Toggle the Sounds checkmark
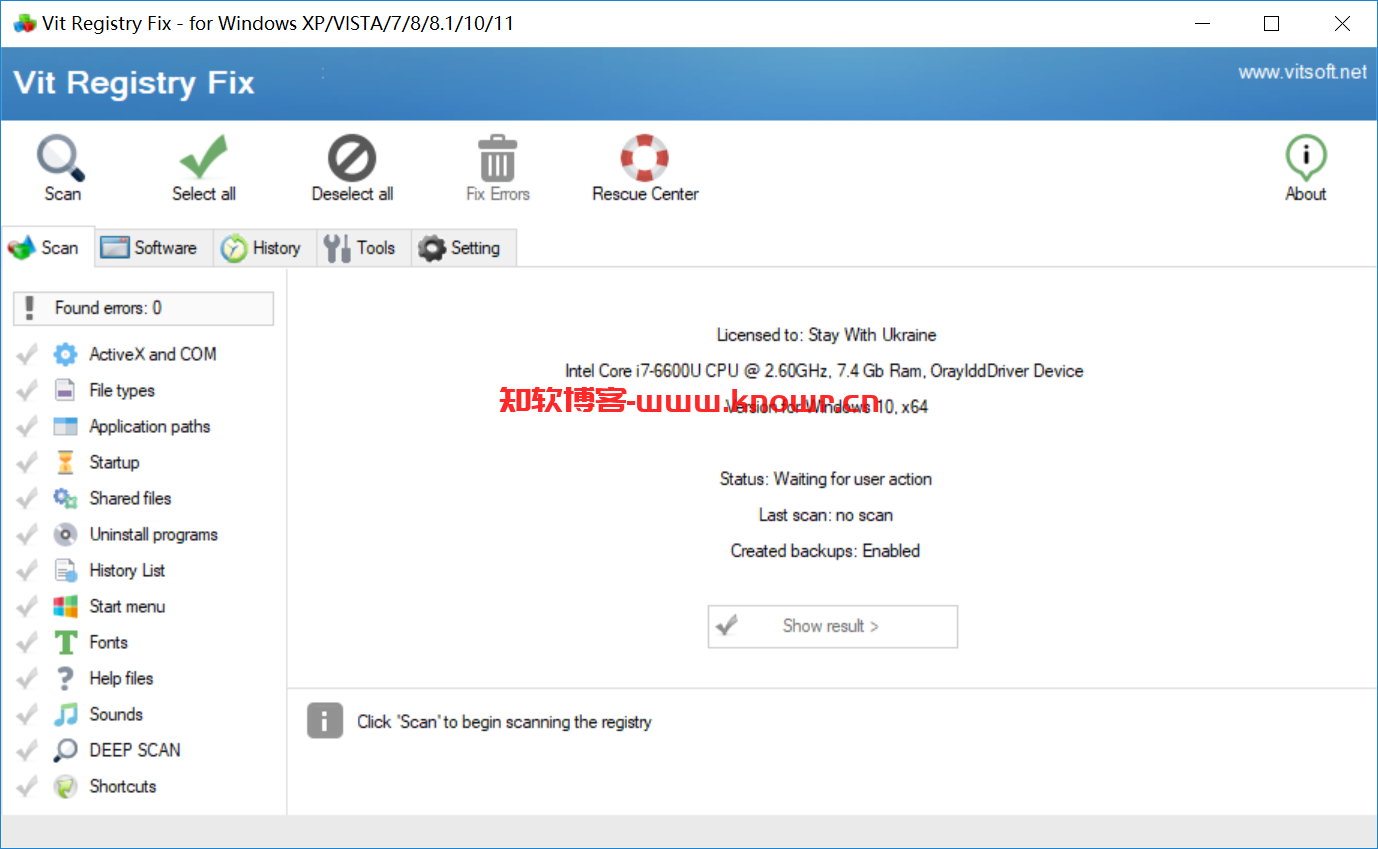Image resolution: width=1378 pixels, height=849 pixels. [28, 714]
